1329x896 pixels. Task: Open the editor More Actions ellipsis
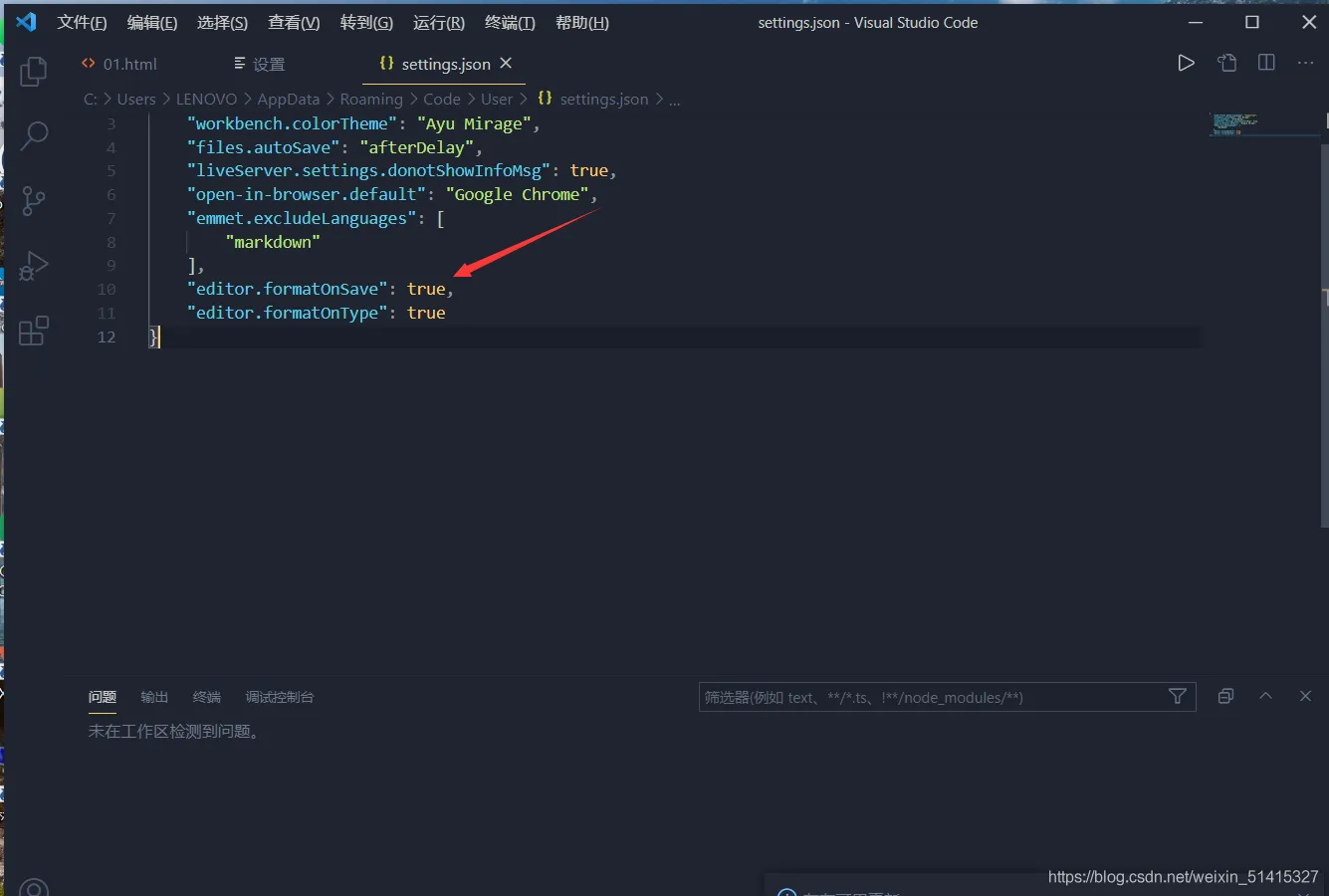click(1306, 63)
